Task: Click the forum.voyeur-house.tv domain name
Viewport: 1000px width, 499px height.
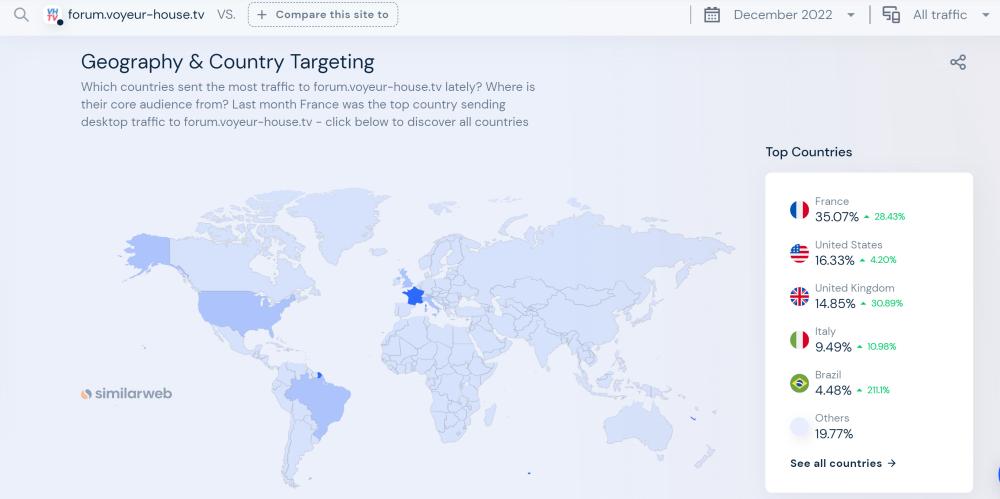Action: [x=136, y=15]
